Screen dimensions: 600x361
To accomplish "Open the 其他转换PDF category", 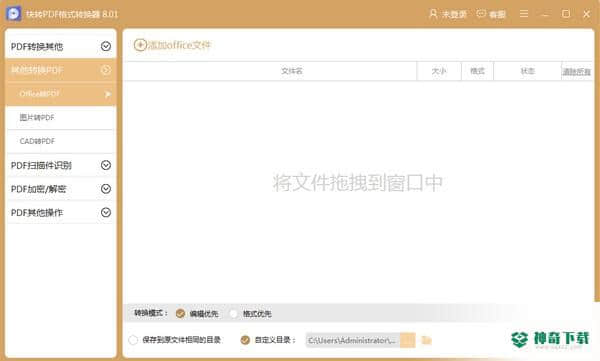I will 60,70.
